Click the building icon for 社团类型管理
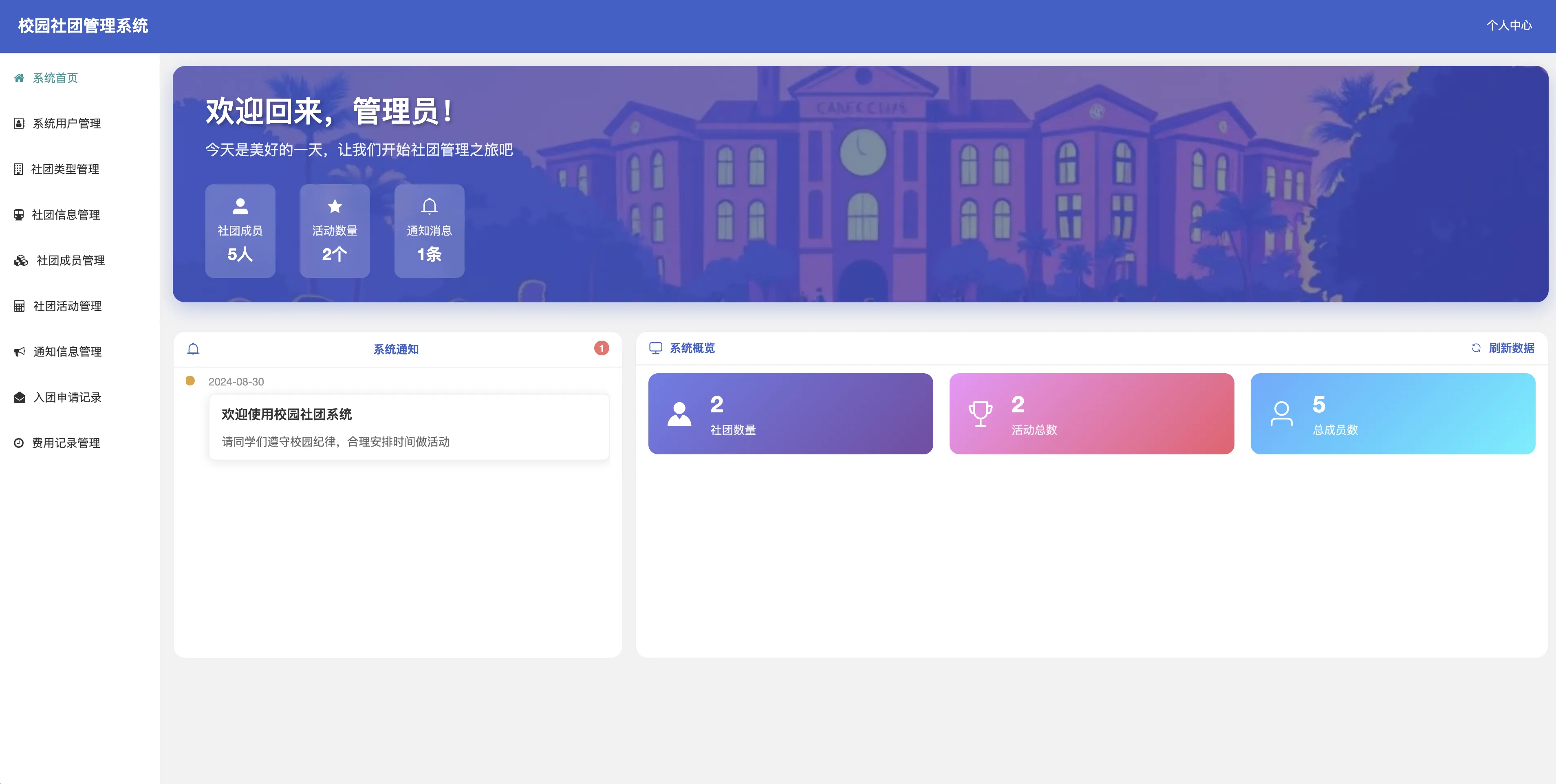 point(19,169)
